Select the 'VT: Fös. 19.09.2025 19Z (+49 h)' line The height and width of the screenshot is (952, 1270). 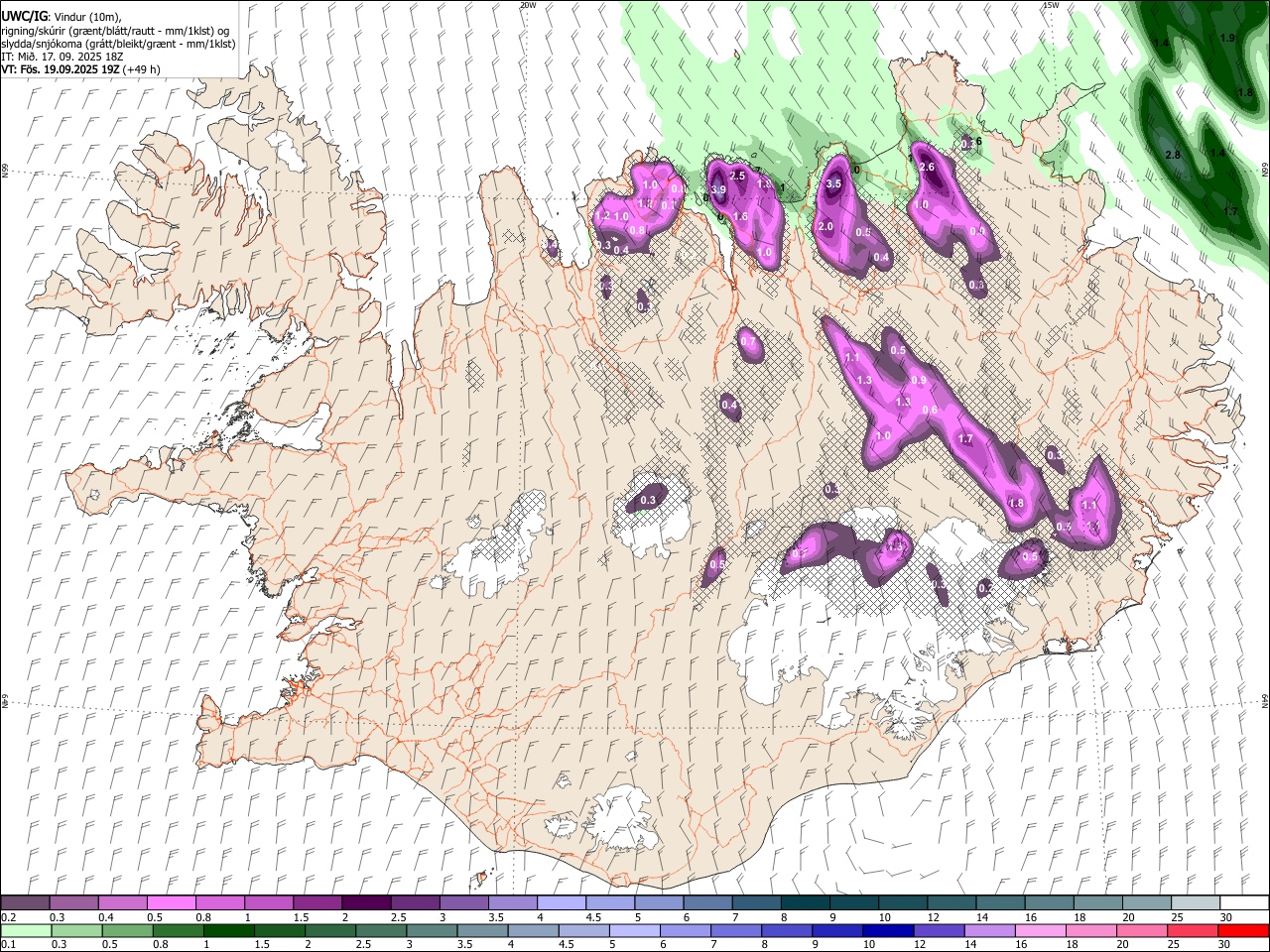click(x=81, y=69)
